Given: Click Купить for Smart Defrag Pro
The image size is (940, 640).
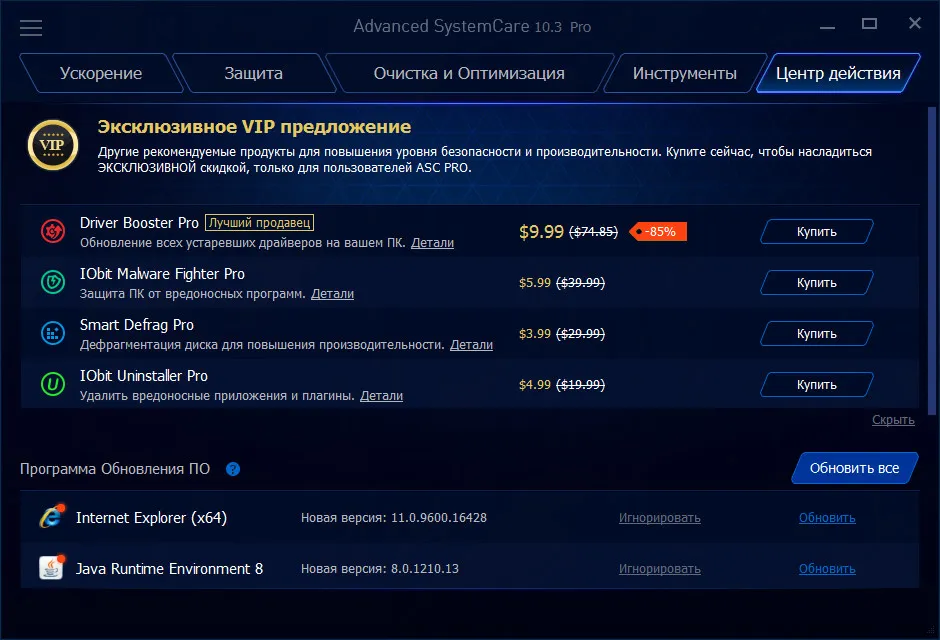Looking at the screenshot, I should click(817, 334).
